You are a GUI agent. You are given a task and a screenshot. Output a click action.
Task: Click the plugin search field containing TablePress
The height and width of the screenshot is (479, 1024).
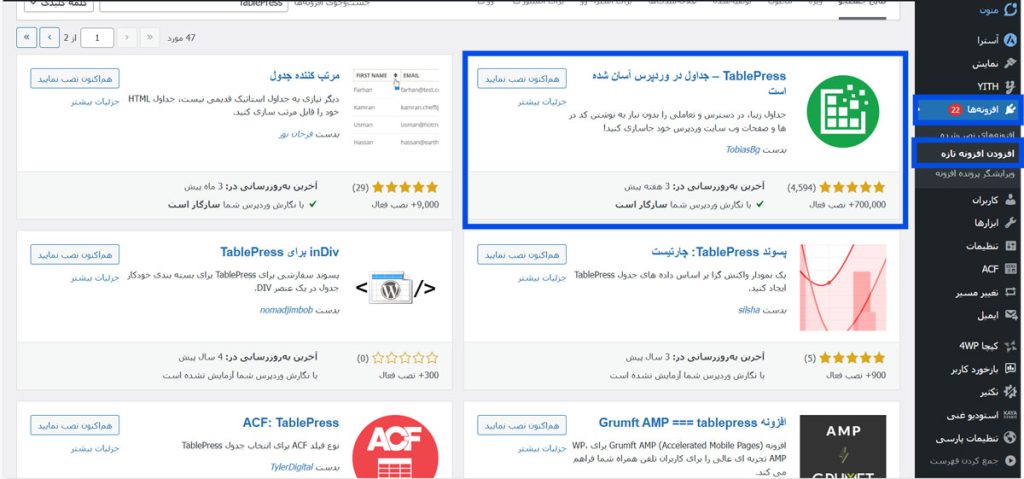tap(193, 4)
